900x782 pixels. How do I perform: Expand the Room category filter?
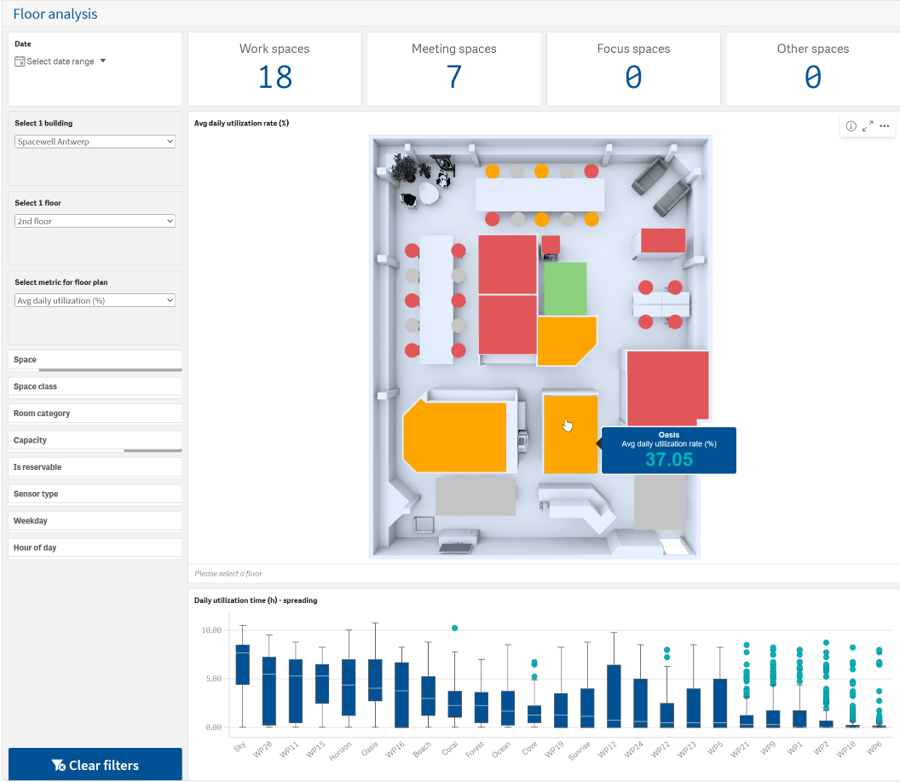pos(95,413)
